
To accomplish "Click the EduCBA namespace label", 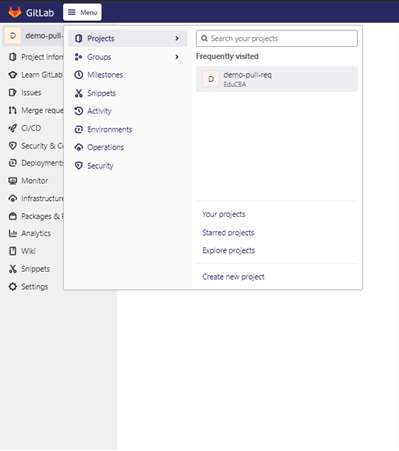I will point(235,85).
